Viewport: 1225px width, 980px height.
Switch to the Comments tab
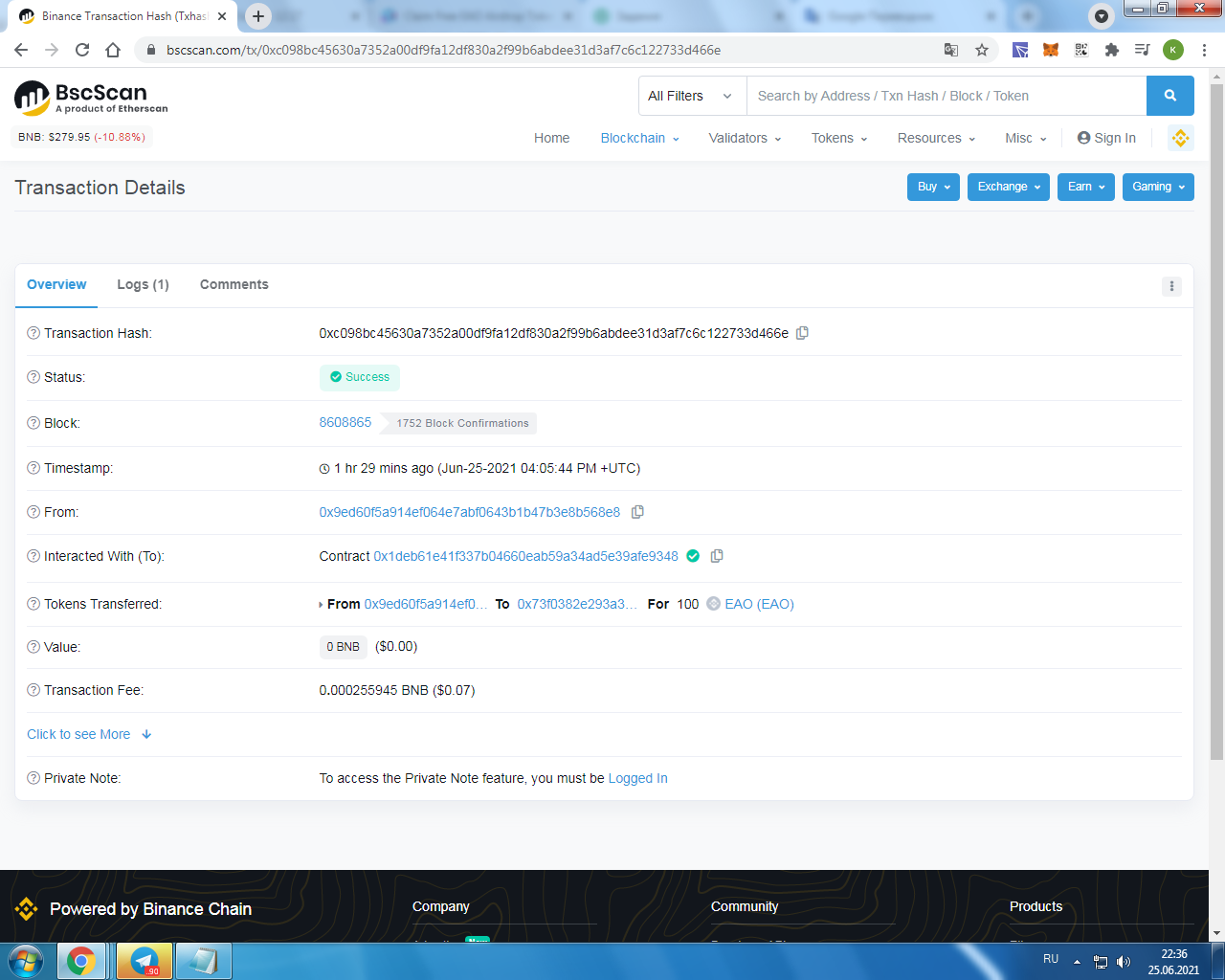pos(234,284)
